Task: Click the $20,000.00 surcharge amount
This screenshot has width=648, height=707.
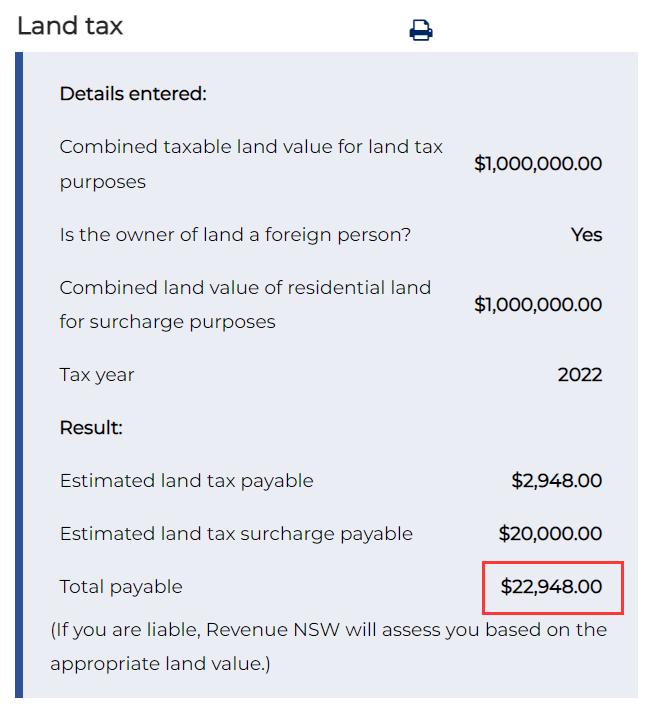Action: pyautogui.click(x=551, y=534)
